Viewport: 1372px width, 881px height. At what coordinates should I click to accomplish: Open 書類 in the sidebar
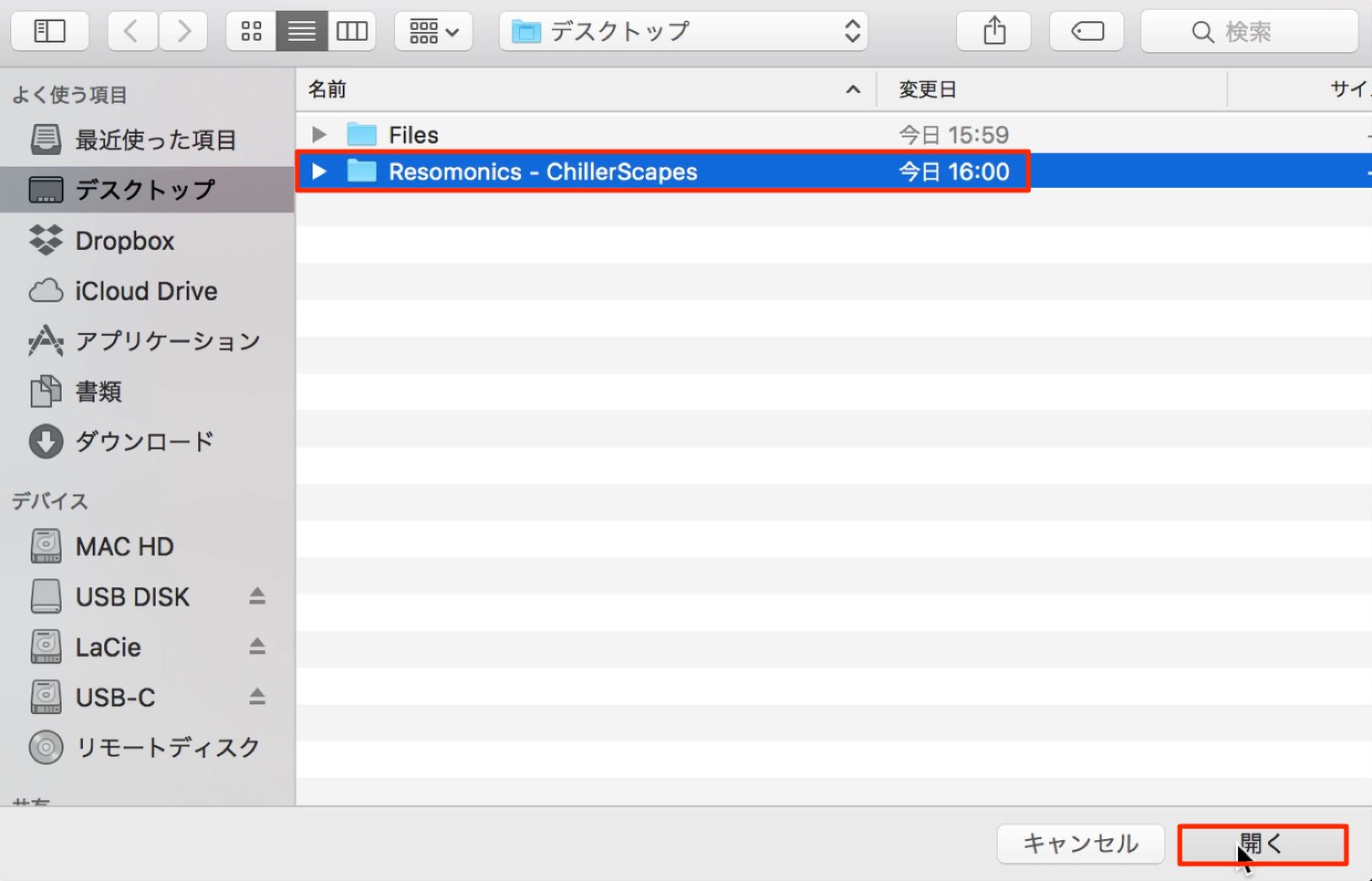[147, 391]
